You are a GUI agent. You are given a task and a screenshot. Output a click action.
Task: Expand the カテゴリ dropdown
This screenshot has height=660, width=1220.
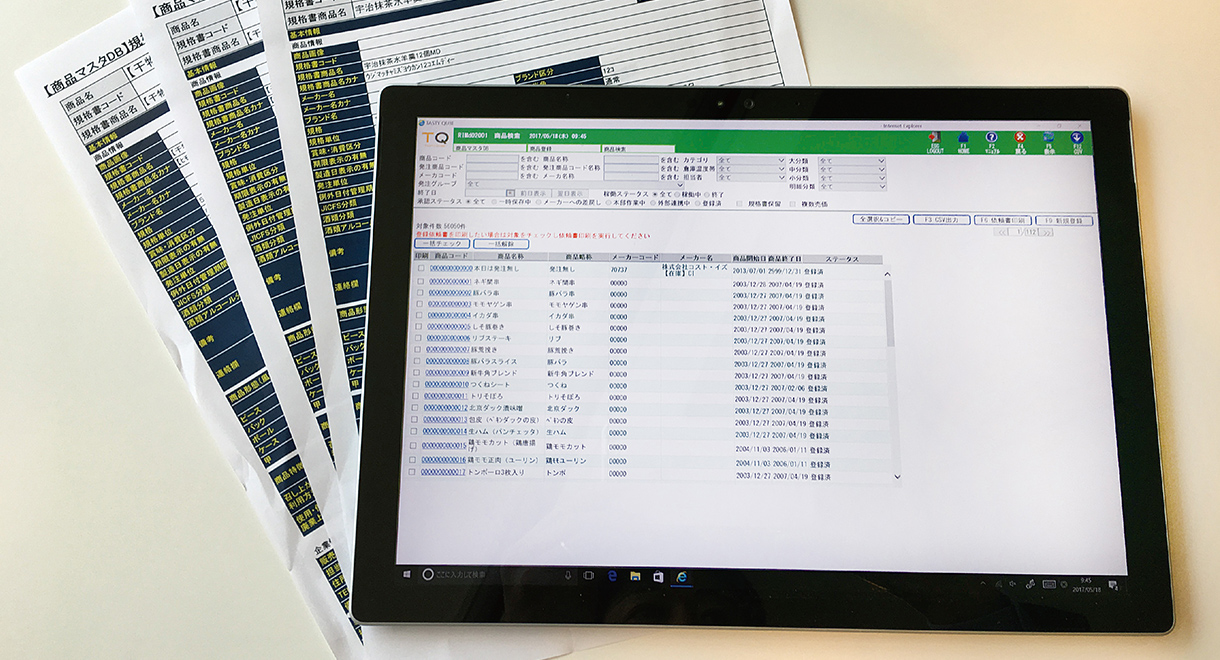click(x=751, y=159)
